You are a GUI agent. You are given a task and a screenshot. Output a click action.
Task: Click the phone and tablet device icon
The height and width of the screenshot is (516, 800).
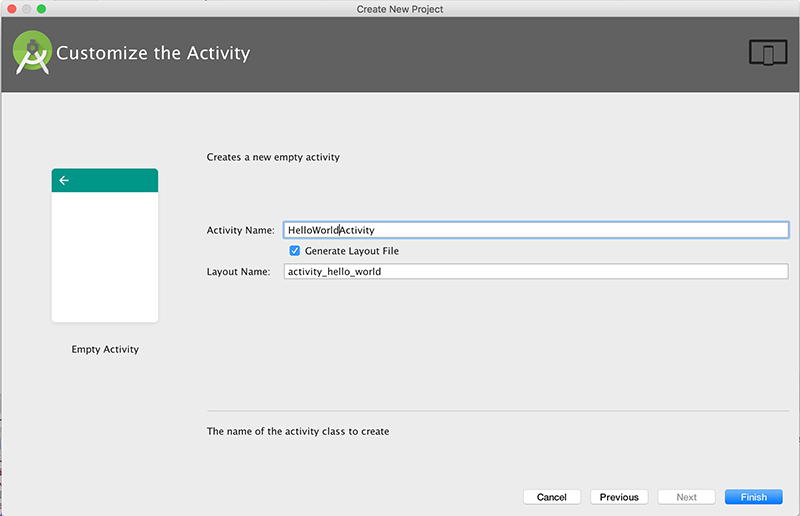pos(768,53)
